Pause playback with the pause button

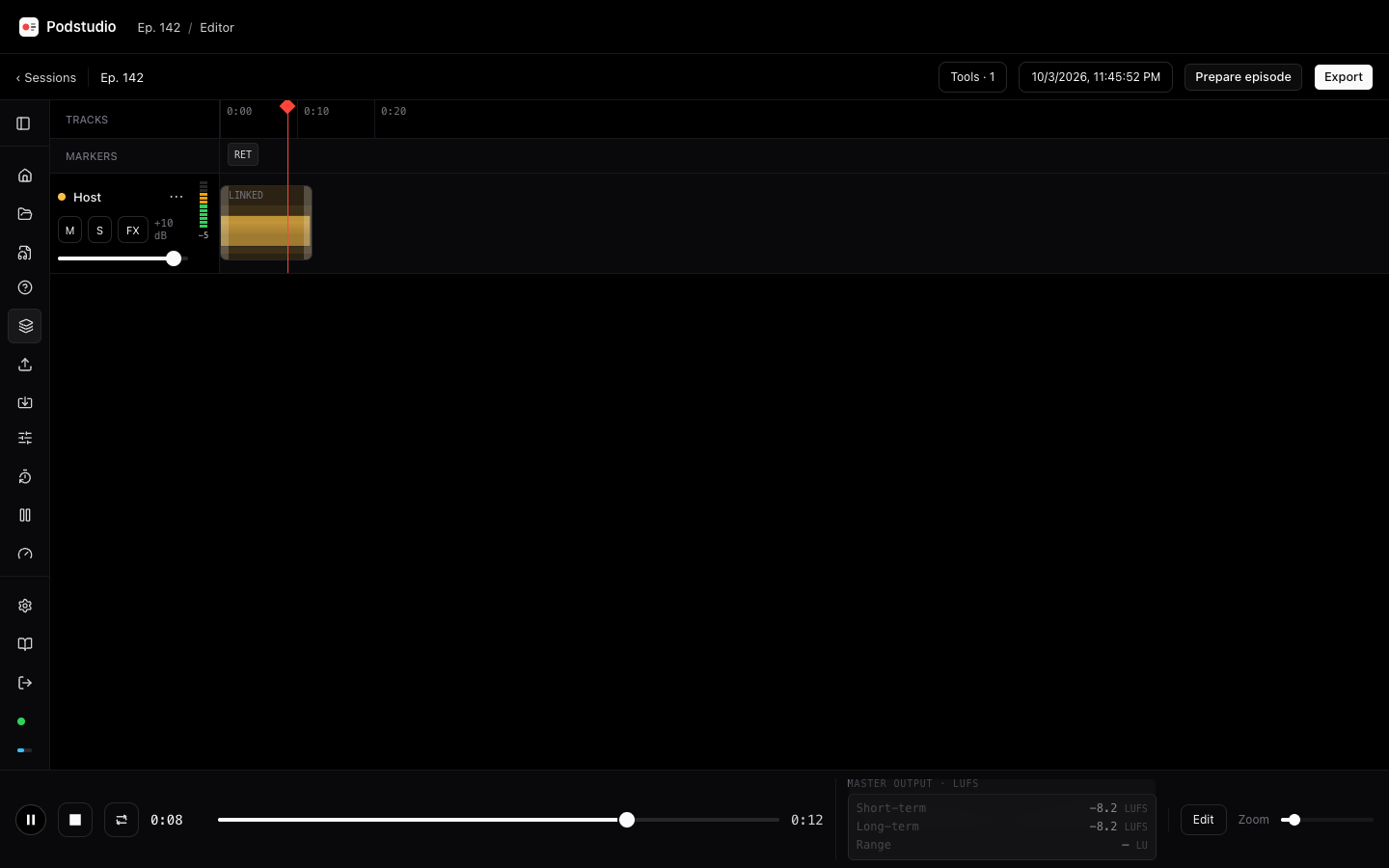coord(31,820)
